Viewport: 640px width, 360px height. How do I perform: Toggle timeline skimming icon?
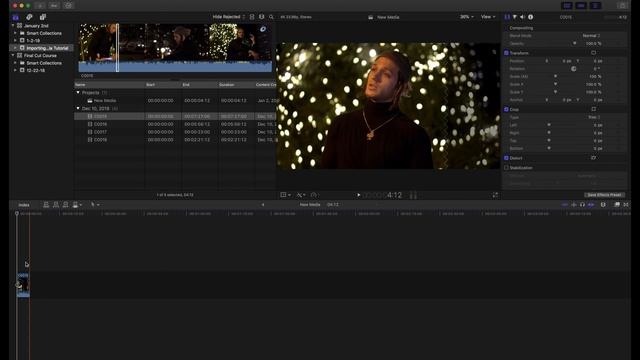click(x=565, y=204)
